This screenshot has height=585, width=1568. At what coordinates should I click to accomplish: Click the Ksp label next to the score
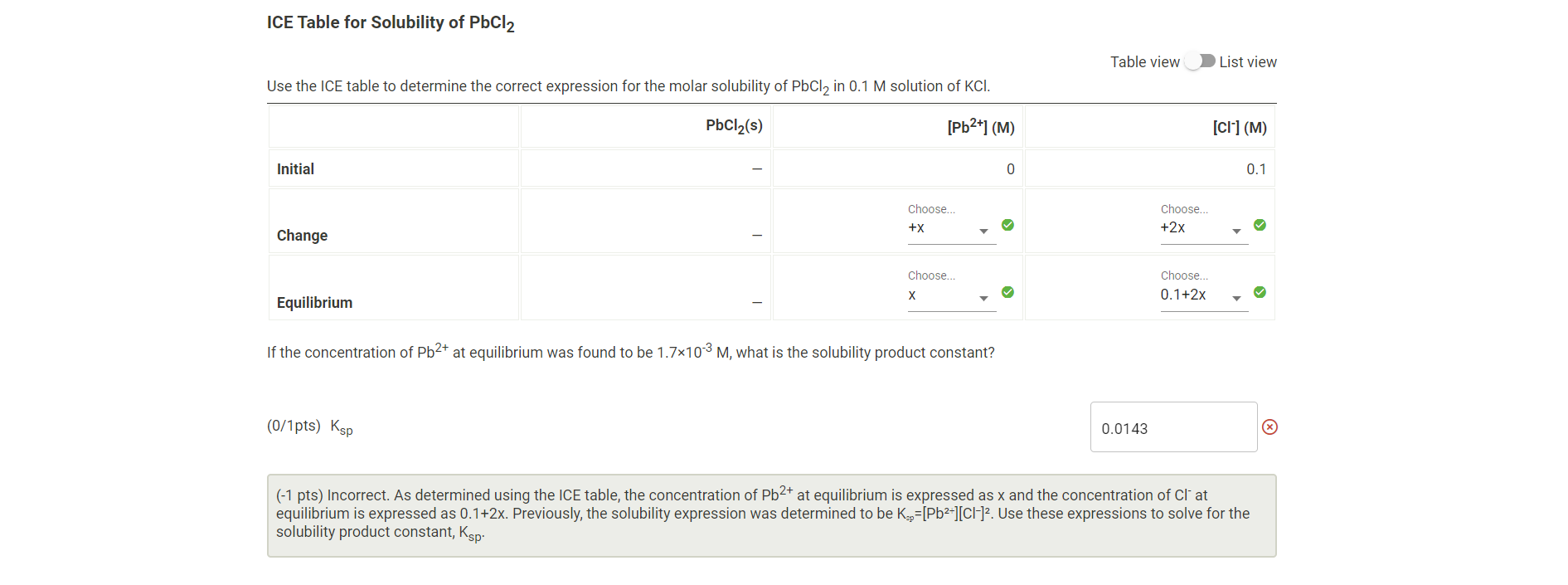coord(340,427)
